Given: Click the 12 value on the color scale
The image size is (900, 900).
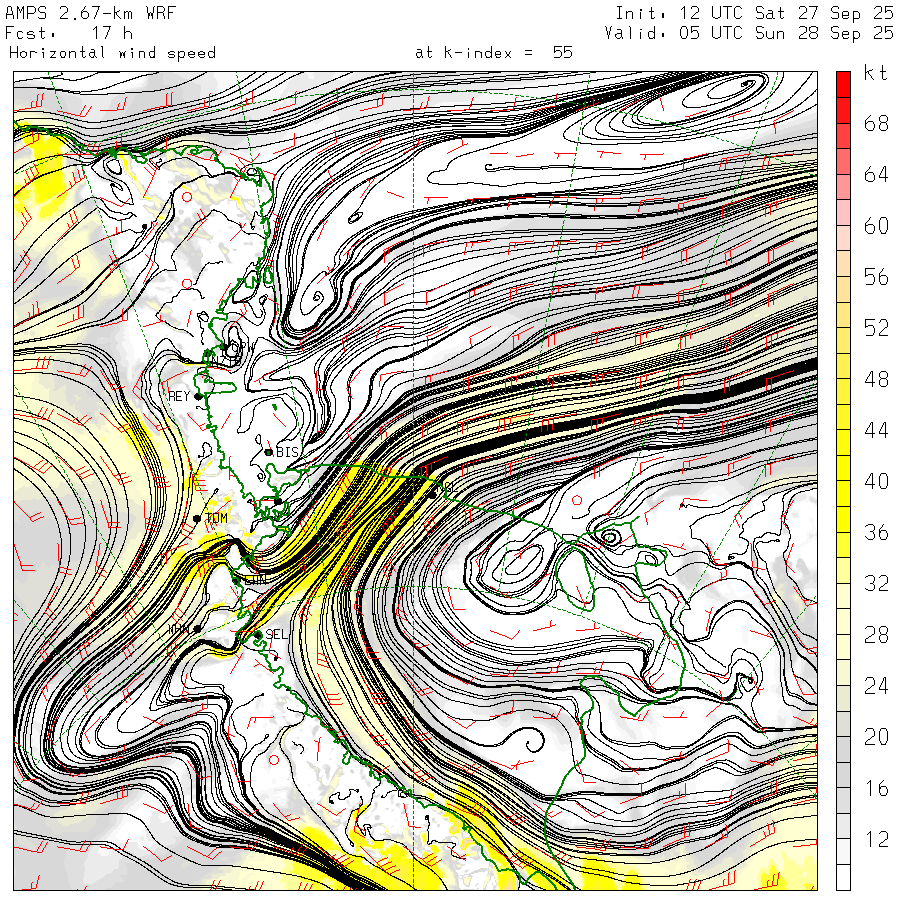Looking at the screenshot, I should [x=876, y=839].
